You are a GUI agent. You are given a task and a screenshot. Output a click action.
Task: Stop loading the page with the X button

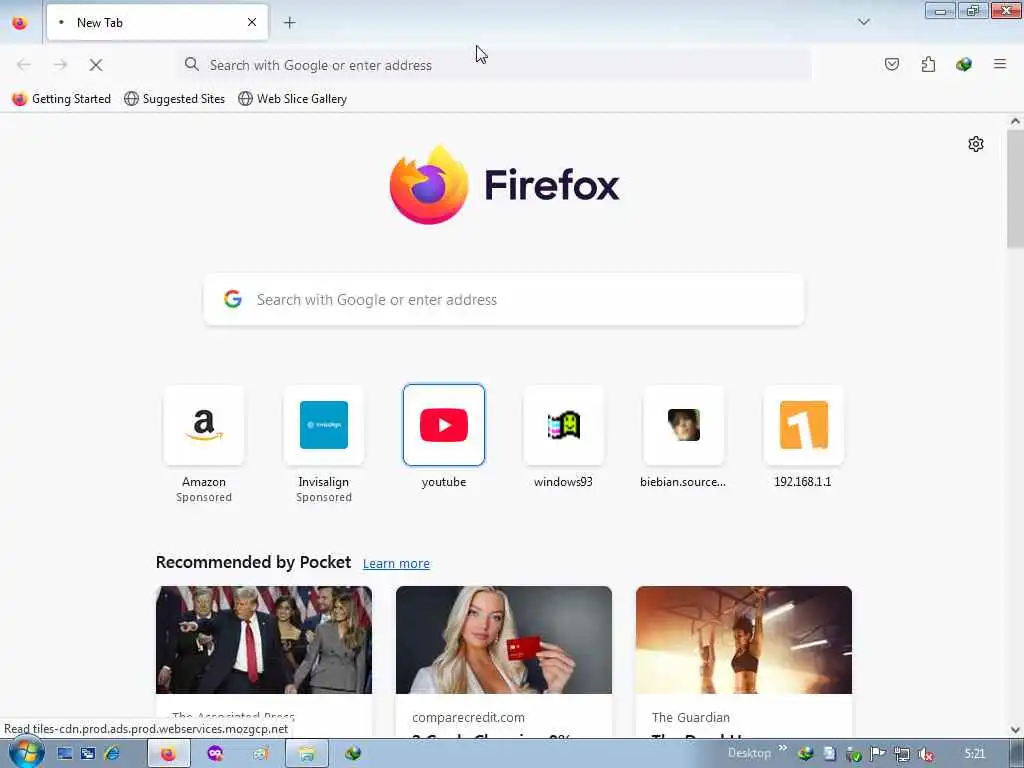point(96,65)
